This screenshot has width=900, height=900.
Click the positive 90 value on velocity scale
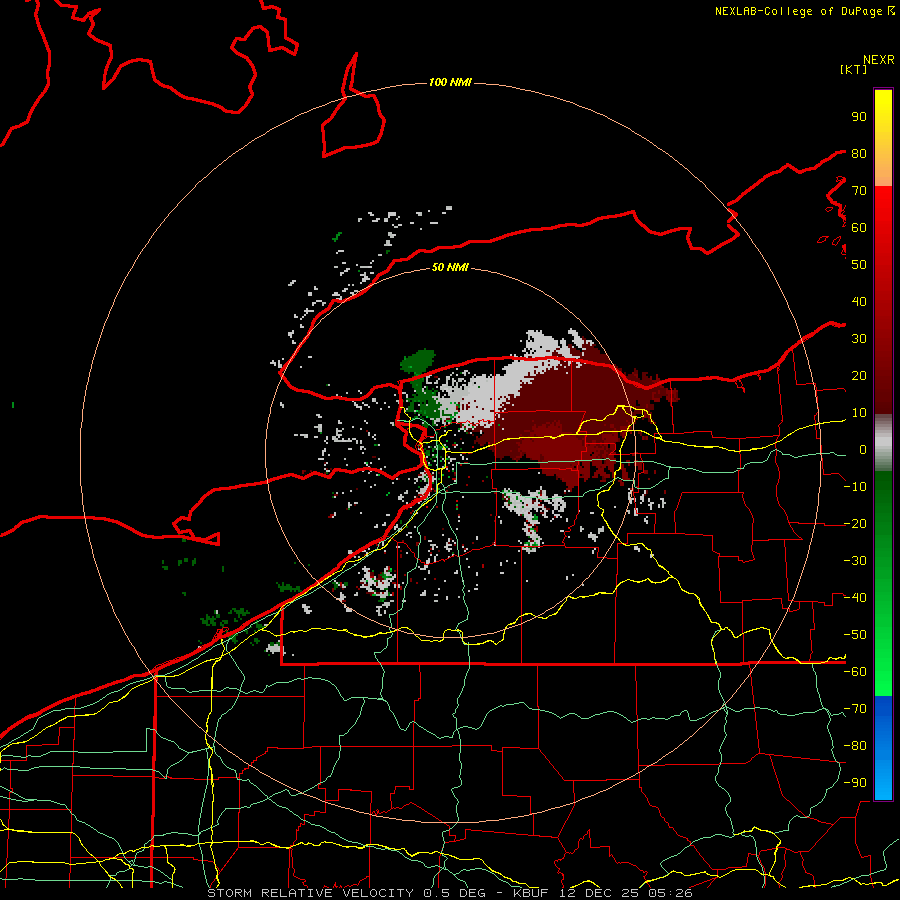(859, 117)
